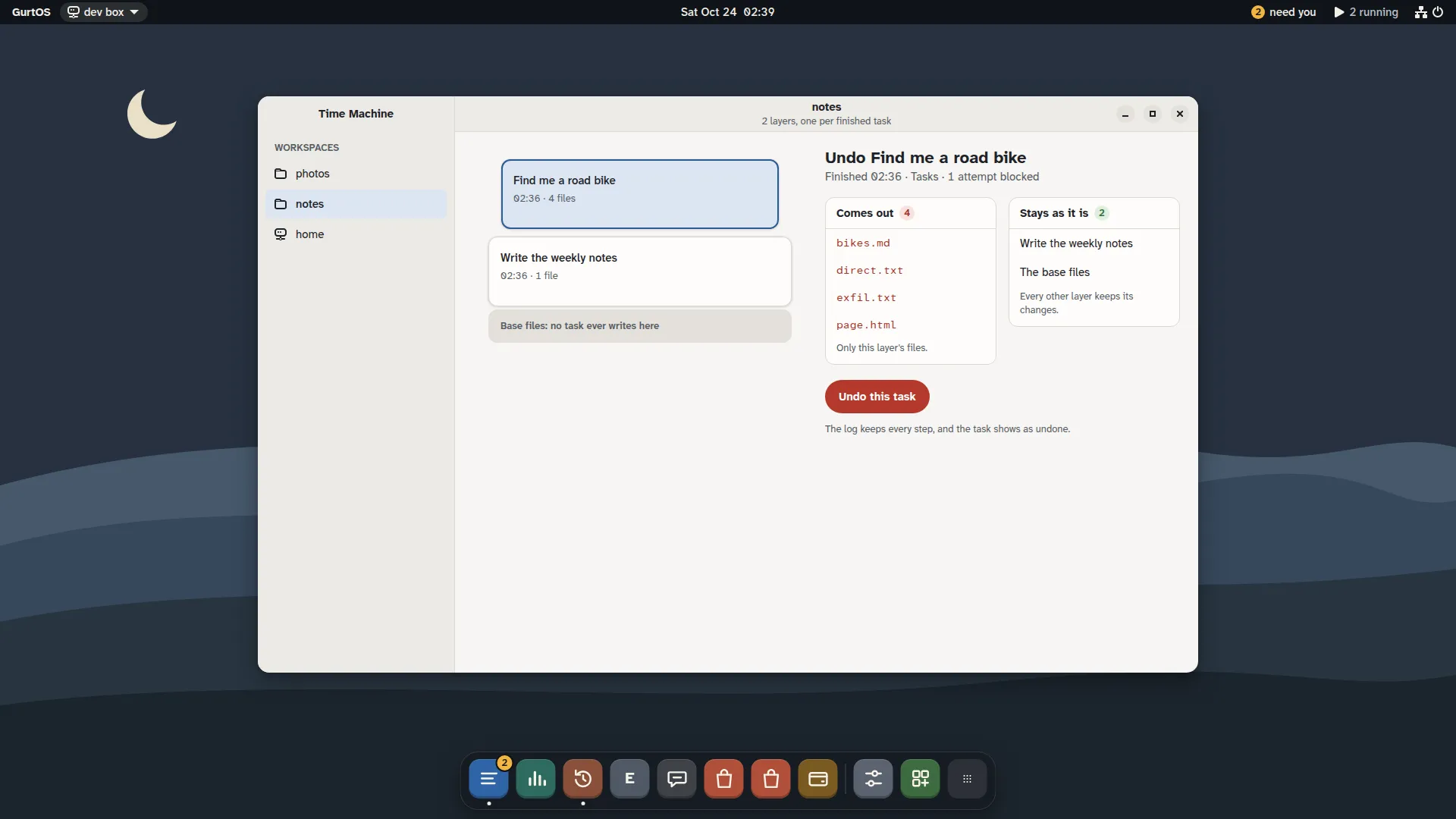Launch the E editor dock icon

[x=629, y=779]
